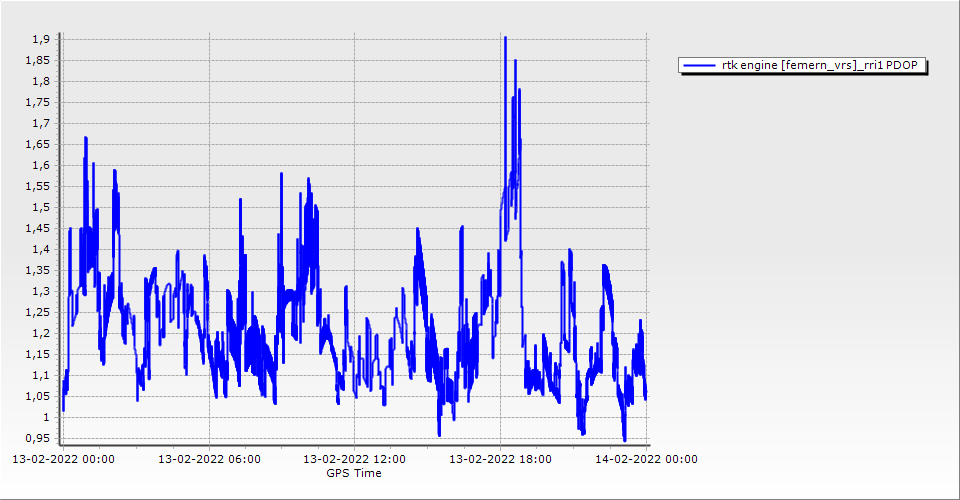Click the GPS Time axis title
The image size is (960, 500).
coord(353,473)
